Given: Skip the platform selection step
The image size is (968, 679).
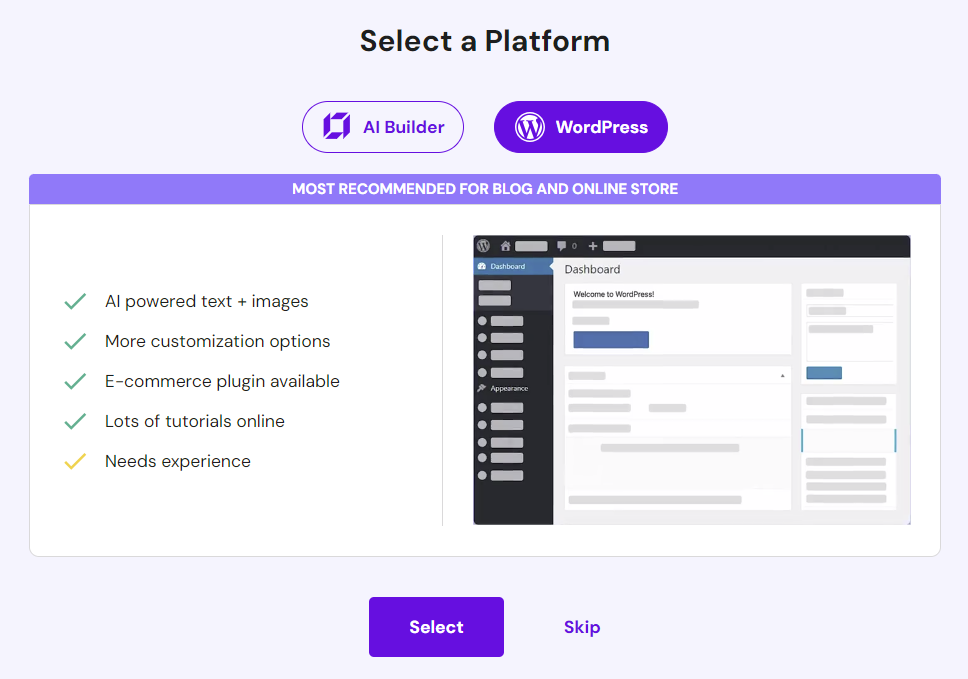Looking at the screenshot, I should tap(582, 626).
